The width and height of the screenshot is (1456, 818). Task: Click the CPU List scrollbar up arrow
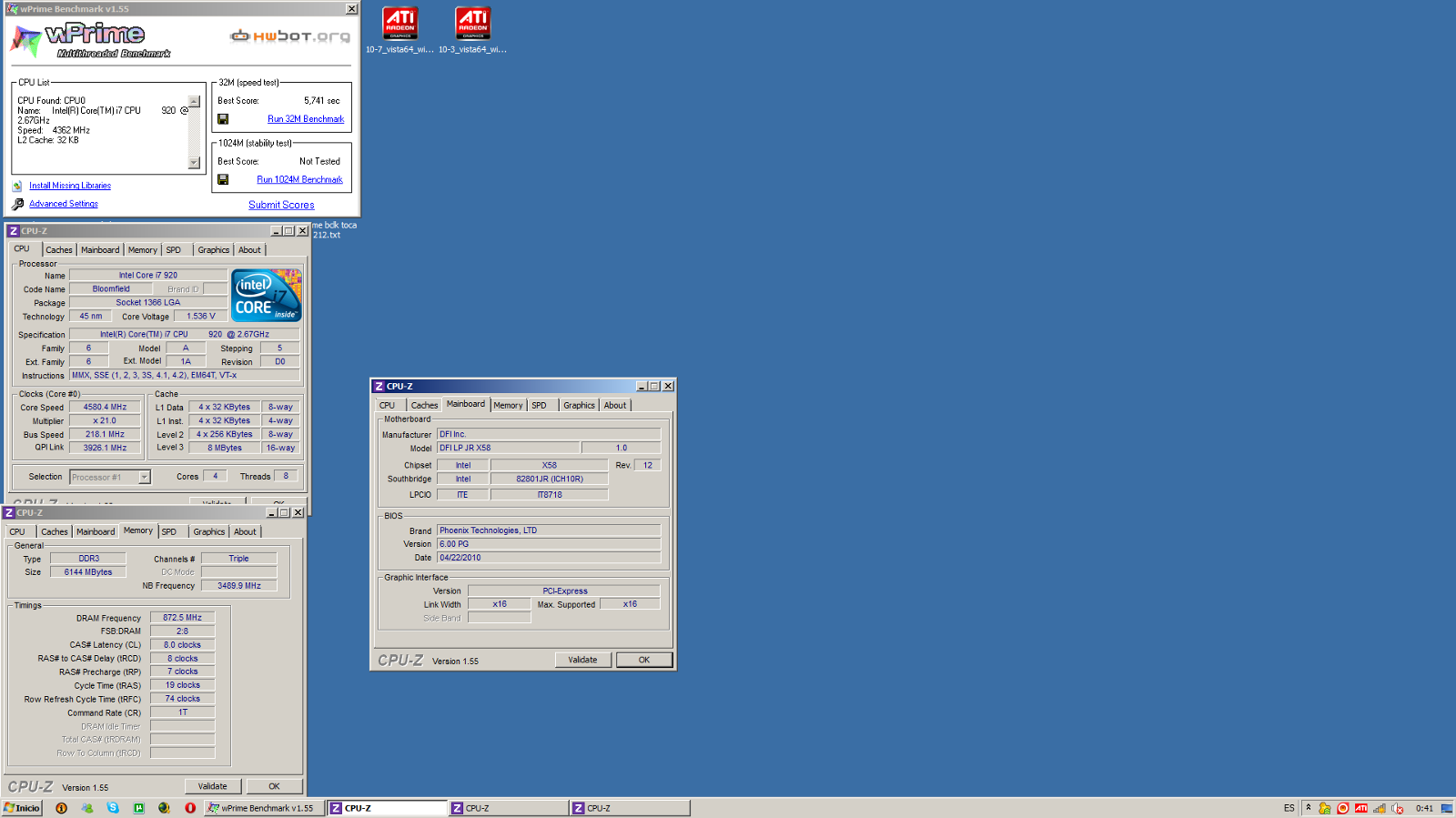194,101
